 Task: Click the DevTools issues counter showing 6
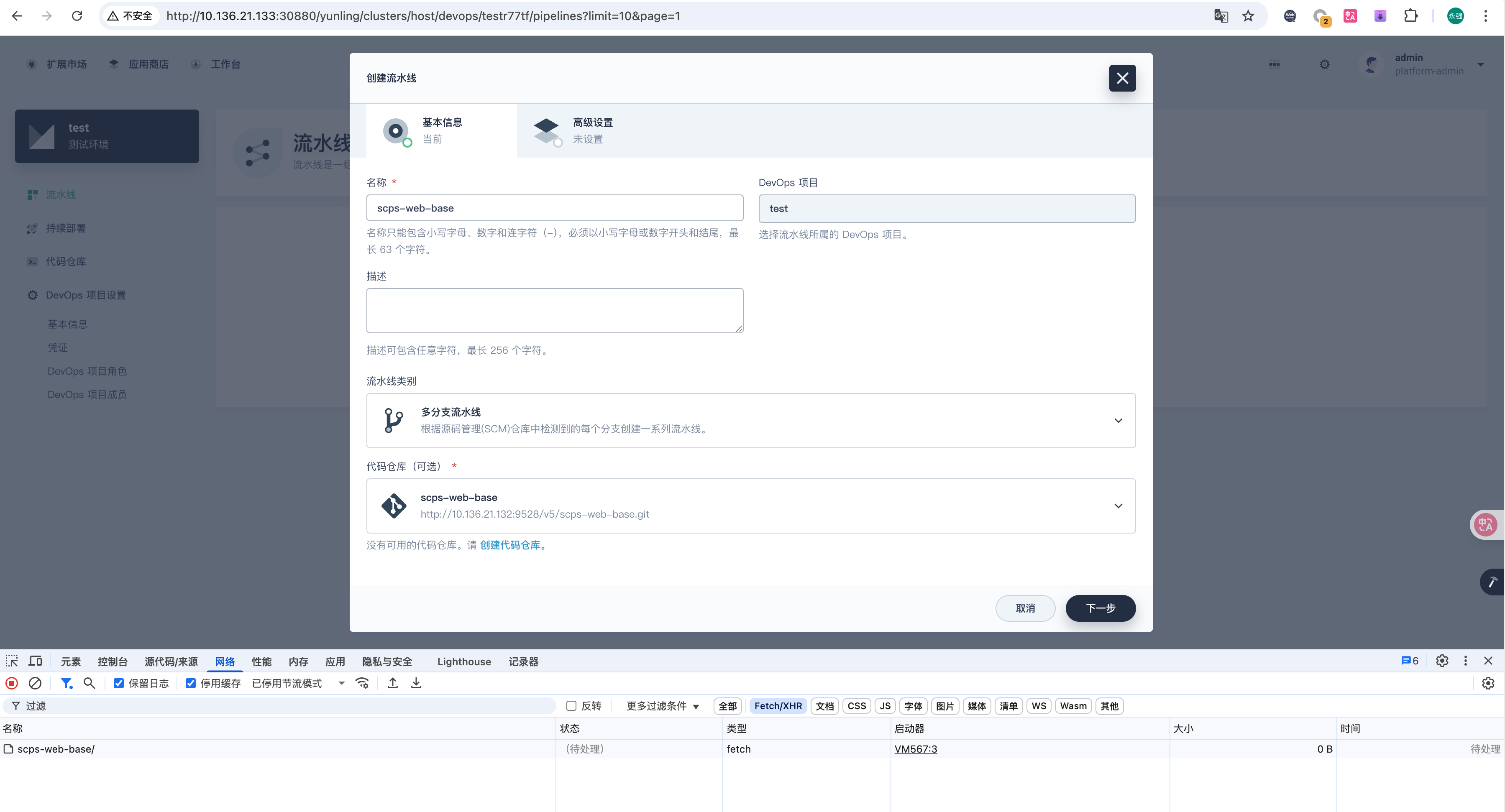(x=1409, y=661)
